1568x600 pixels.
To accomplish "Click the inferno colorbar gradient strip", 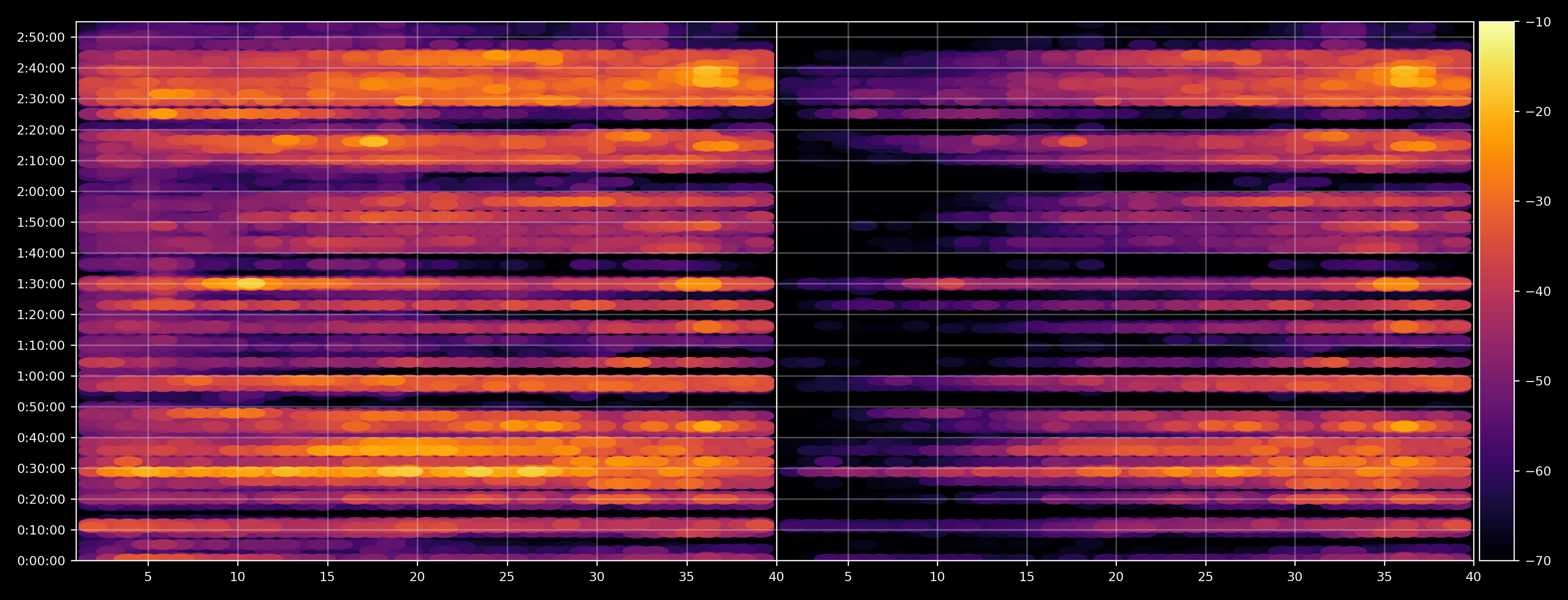I will (x=1497, y=291).
